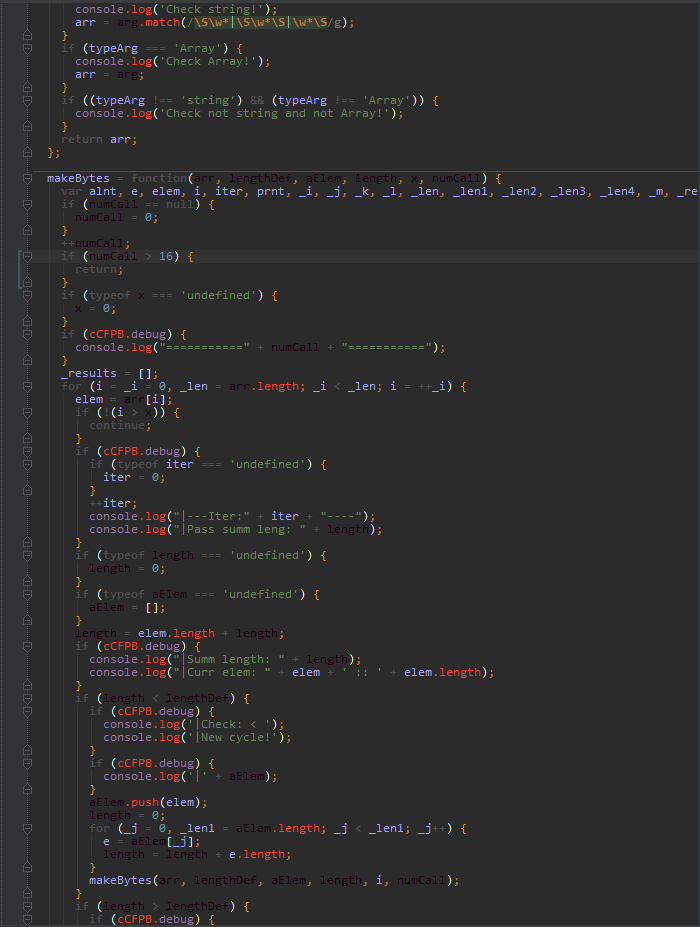Click the 'continue;' statement
Screen dimensions: 700x927
(x=120, y=425)
